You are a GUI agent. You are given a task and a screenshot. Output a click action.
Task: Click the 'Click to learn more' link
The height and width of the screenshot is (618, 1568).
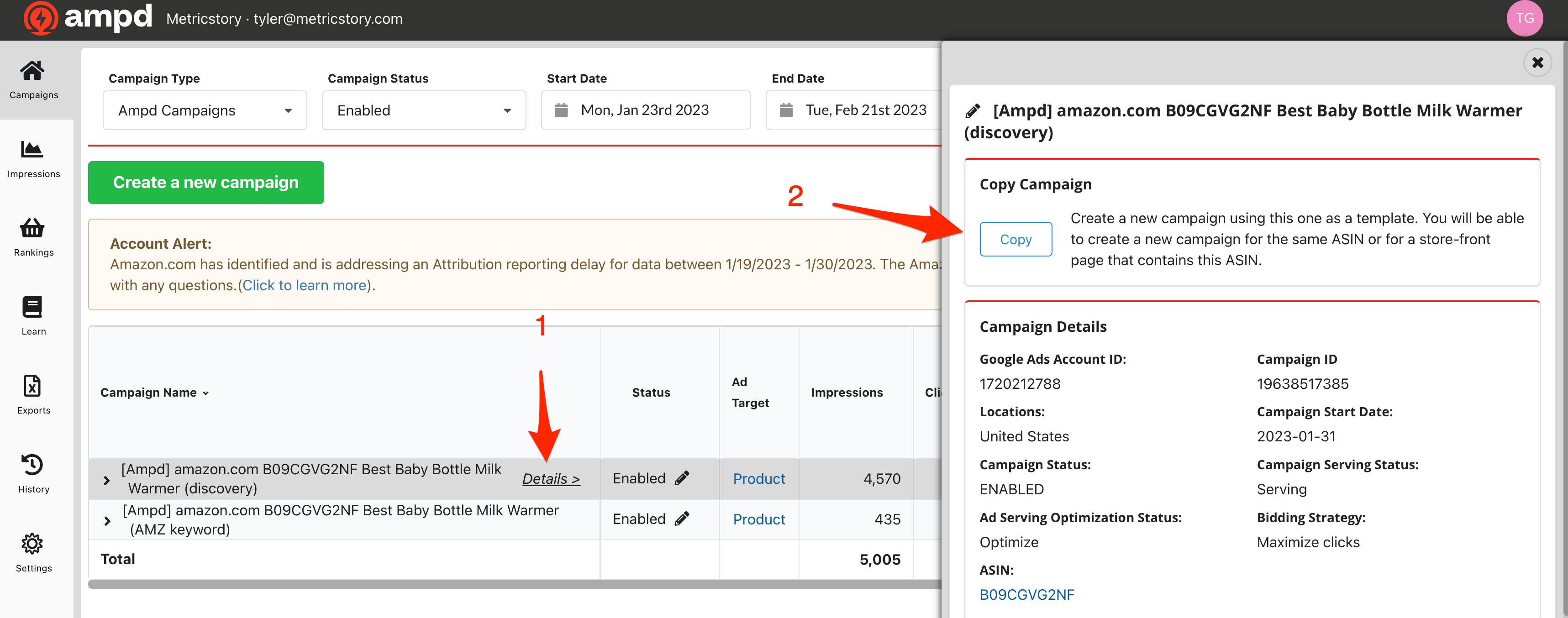pos(305,285)
